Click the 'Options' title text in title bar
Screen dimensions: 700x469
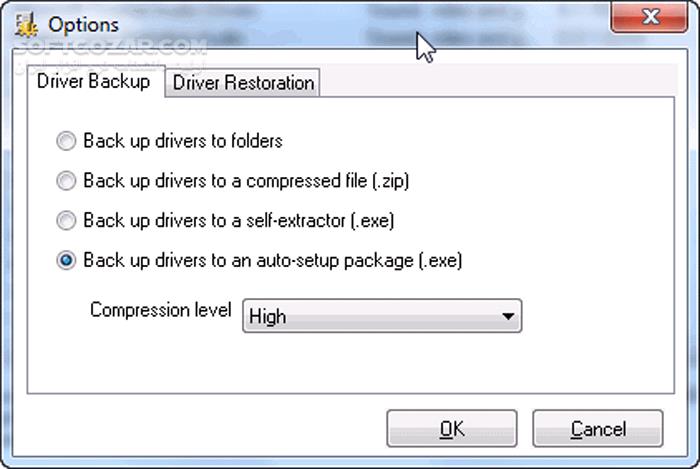pos(83,25)
